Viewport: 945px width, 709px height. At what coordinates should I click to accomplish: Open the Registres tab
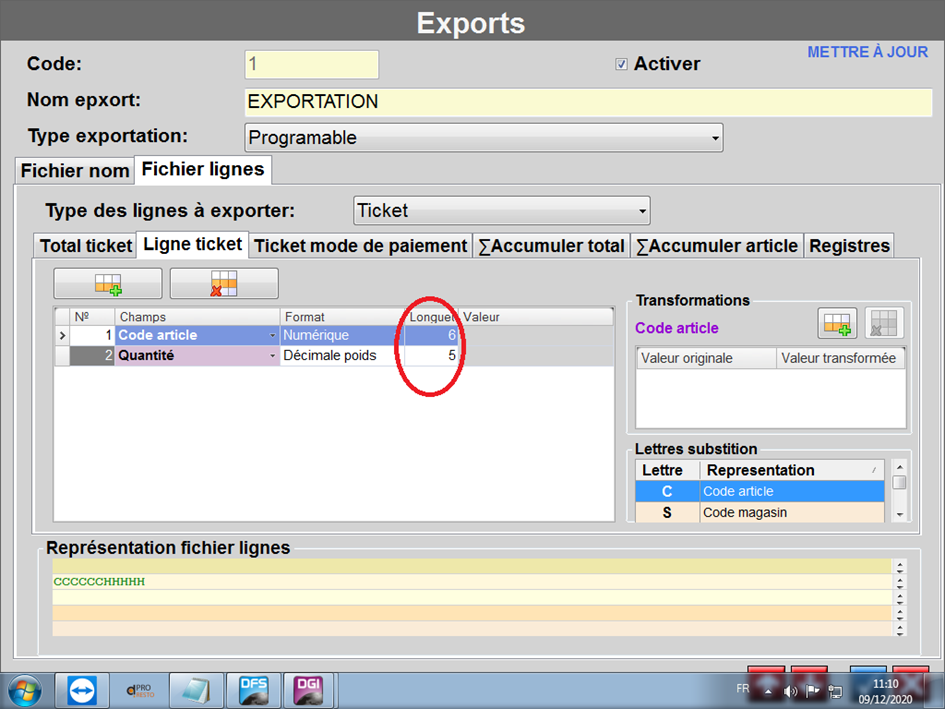(x=848, y=245)
